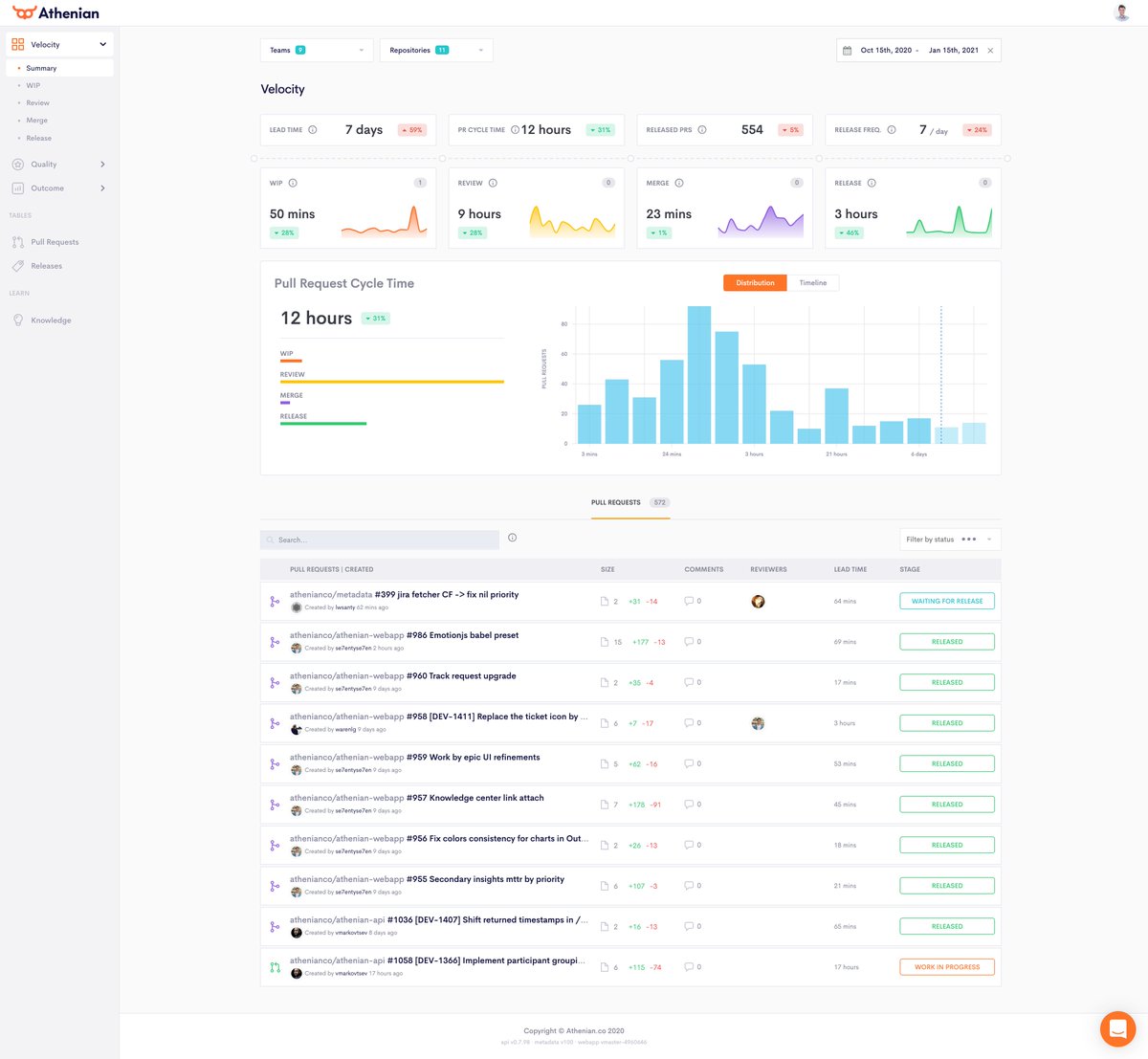Click the comments icon on PR #986 row
This screenshot has height=1059, width=1148.
tap(689, 642)
